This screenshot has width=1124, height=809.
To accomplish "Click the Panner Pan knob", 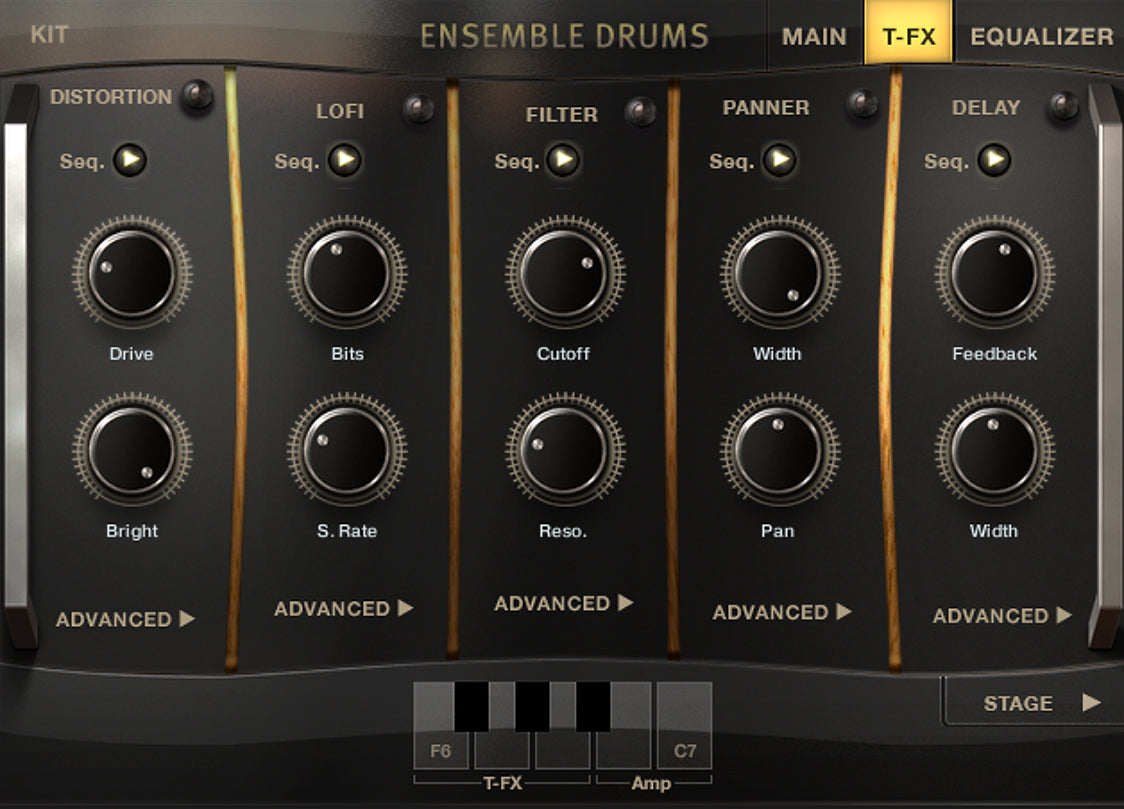I will pyautogui.click(x=779, y=450).
